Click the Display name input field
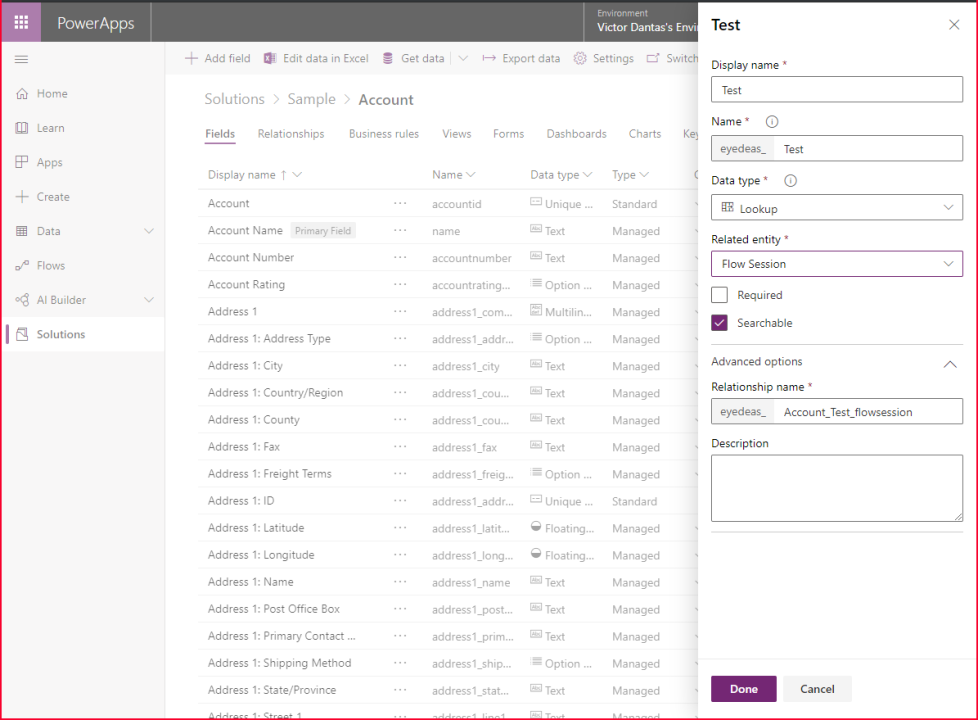 click(836, 90)
